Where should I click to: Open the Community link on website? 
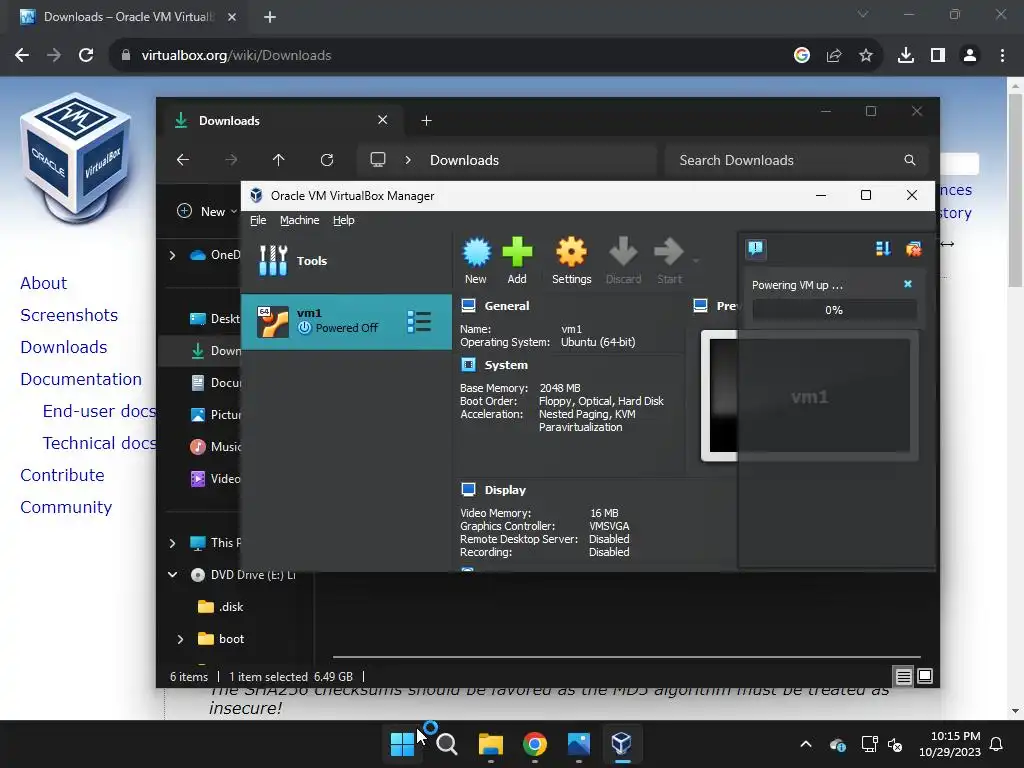(66, 507)
